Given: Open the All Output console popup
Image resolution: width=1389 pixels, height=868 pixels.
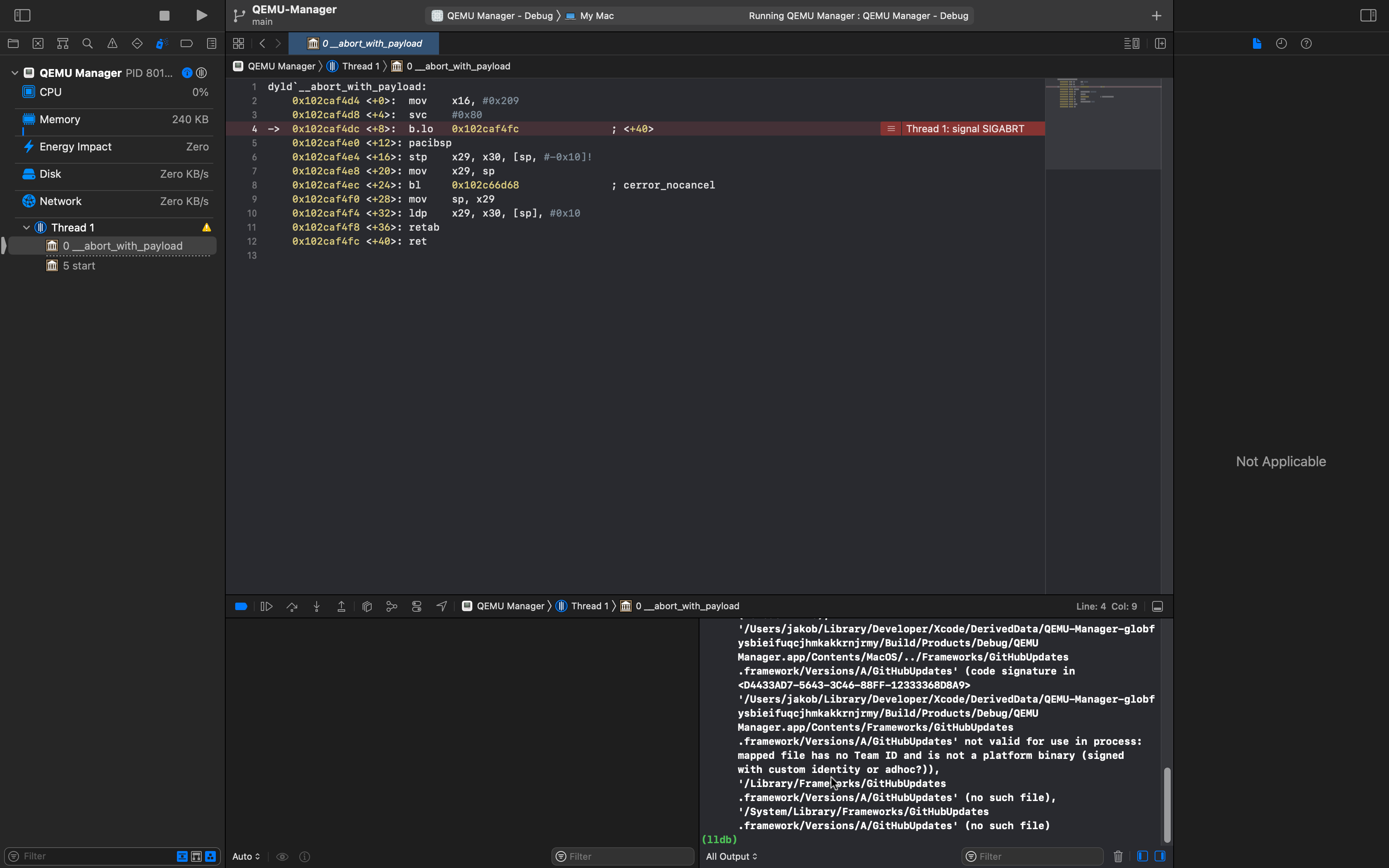Looking at the screenshot, I should pos(732,856).
